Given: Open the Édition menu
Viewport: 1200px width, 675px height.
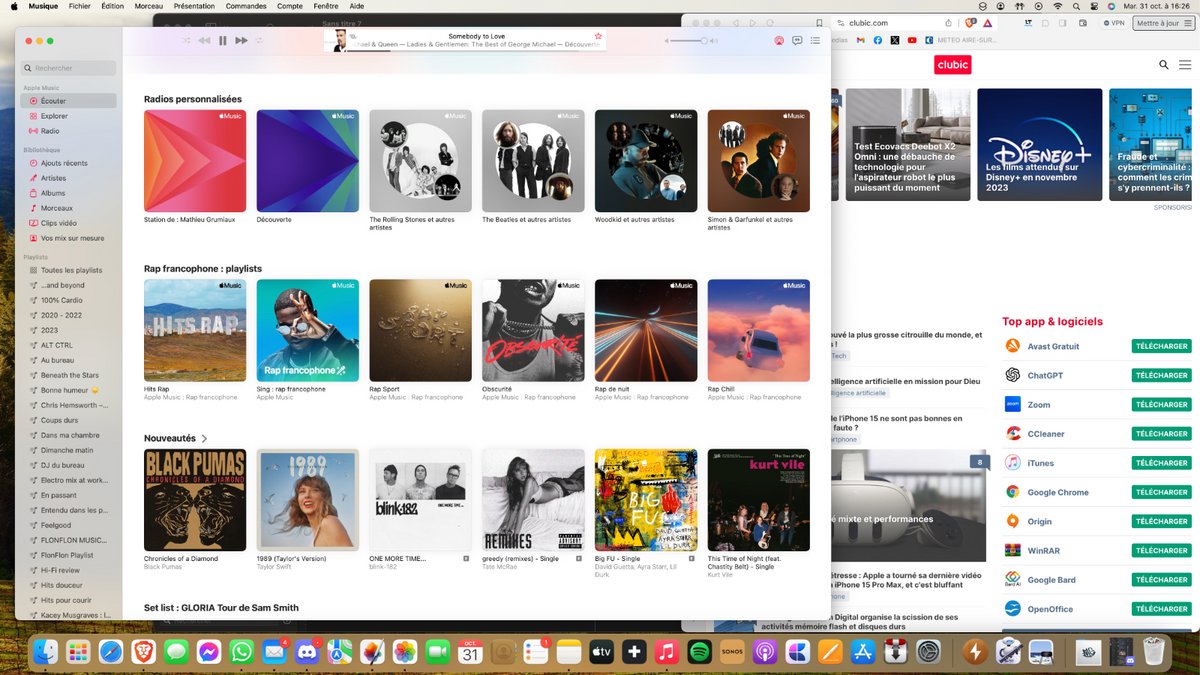Looking at the screenshot, I should pyautogui.click(x=113, y=6).
